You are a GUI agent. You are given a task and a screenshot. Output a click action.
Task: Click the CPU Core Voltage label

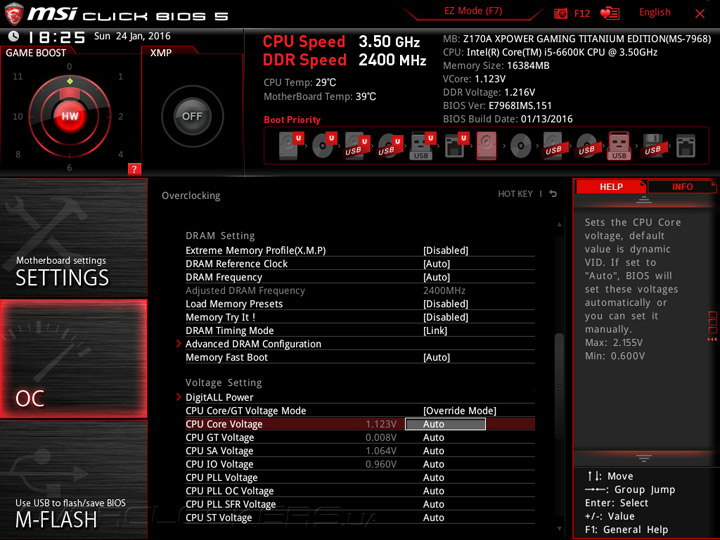coord(224,424)
